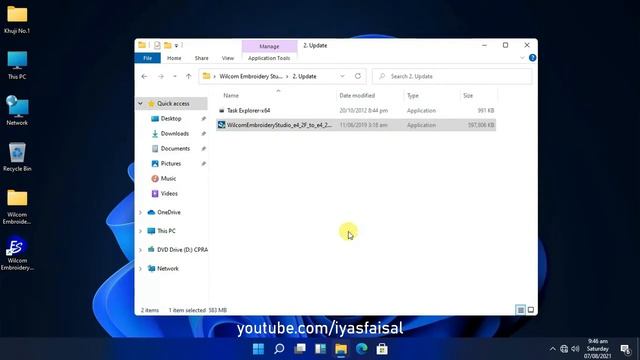Open Customize Quick Access Toolbar dropdown

[176, 45]
